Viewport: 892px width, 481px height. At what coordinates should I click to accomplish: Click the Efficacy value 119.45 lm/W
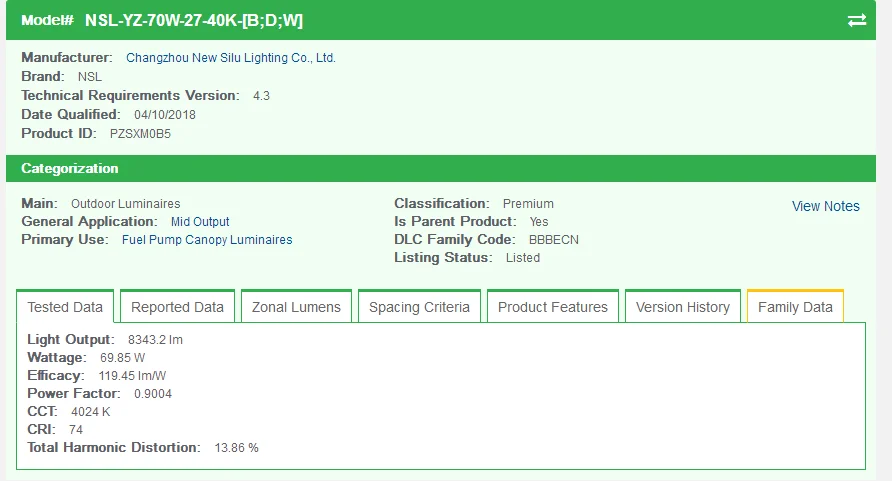point(132,376)
